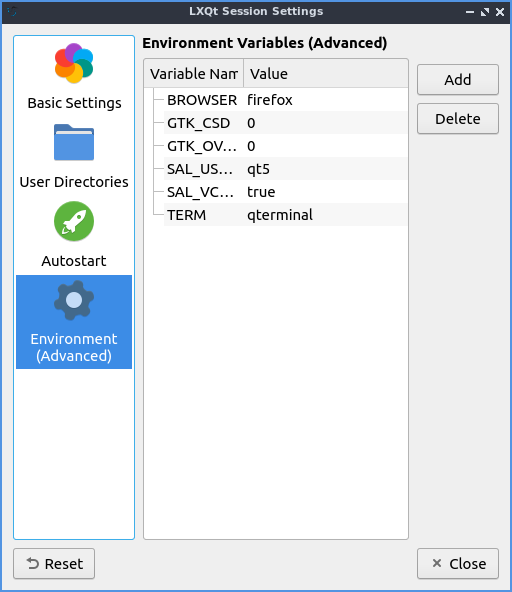Minimize the window via the title bar
This screenshot has height=592, width=512.
[x=470, y=12]
